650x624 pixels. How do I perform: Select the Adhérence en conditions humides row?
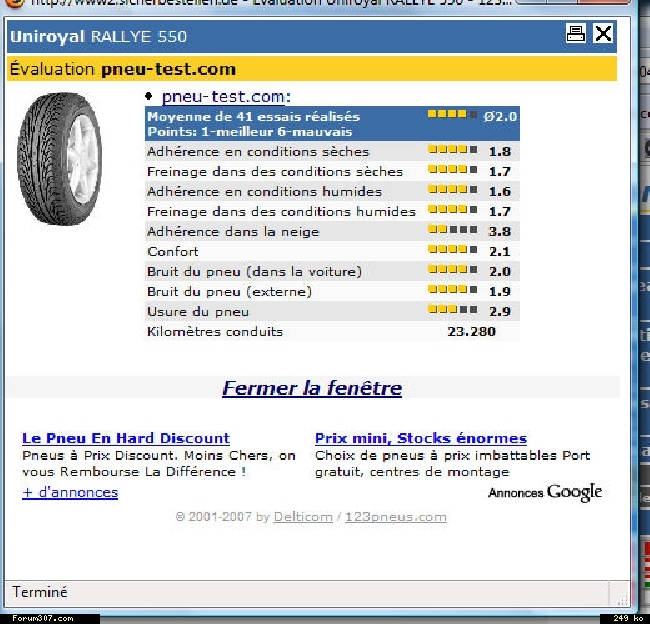(x=332, y=191)
